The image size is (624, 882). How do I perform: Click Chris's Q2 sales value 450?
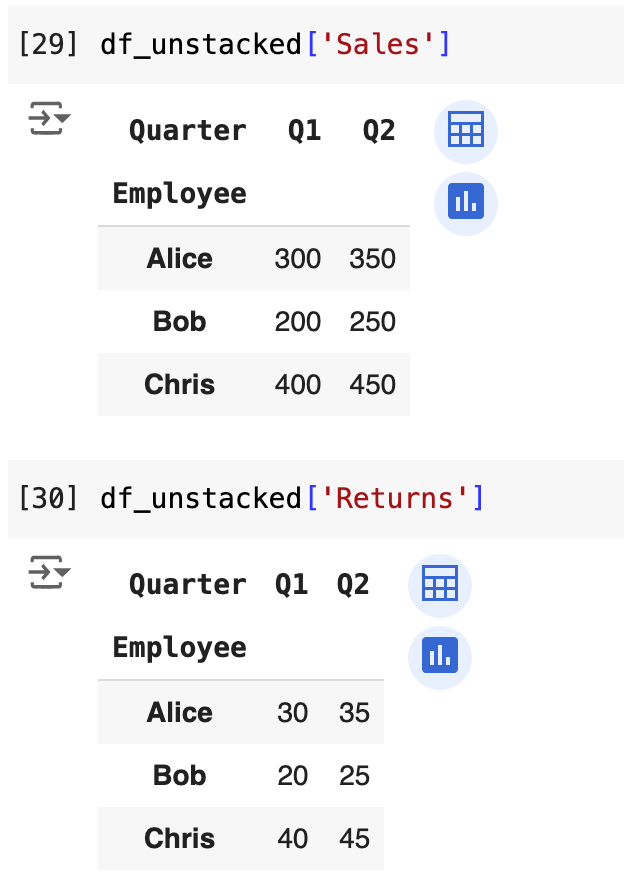(373, 385)
